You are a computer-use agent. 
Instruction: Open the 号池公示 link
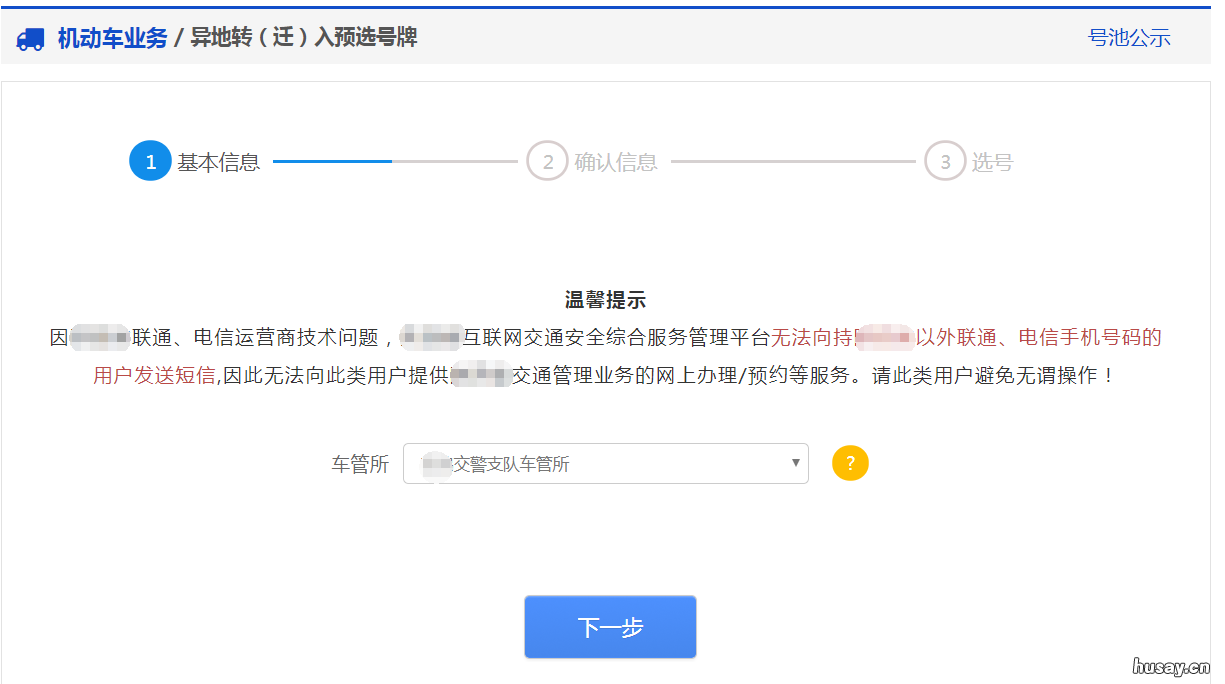[1131, 37]
